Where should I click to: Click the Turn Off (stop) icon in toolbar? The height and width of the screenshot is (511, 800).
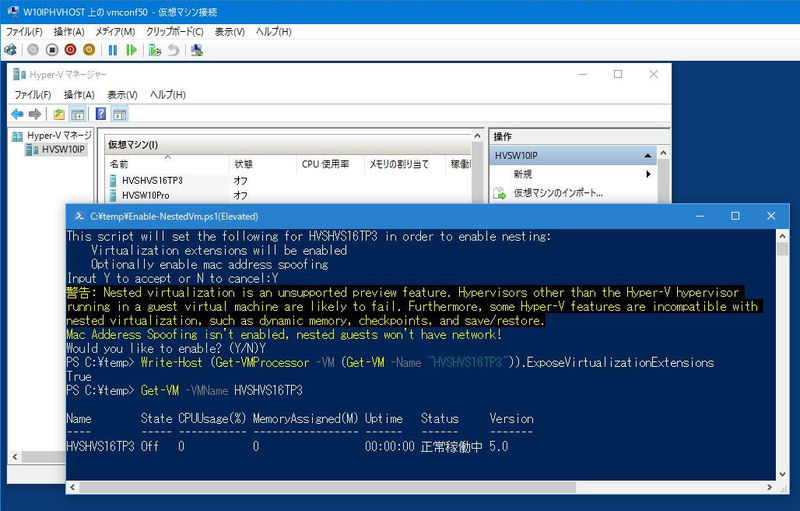pyautogui.click(x=52, y=50)
